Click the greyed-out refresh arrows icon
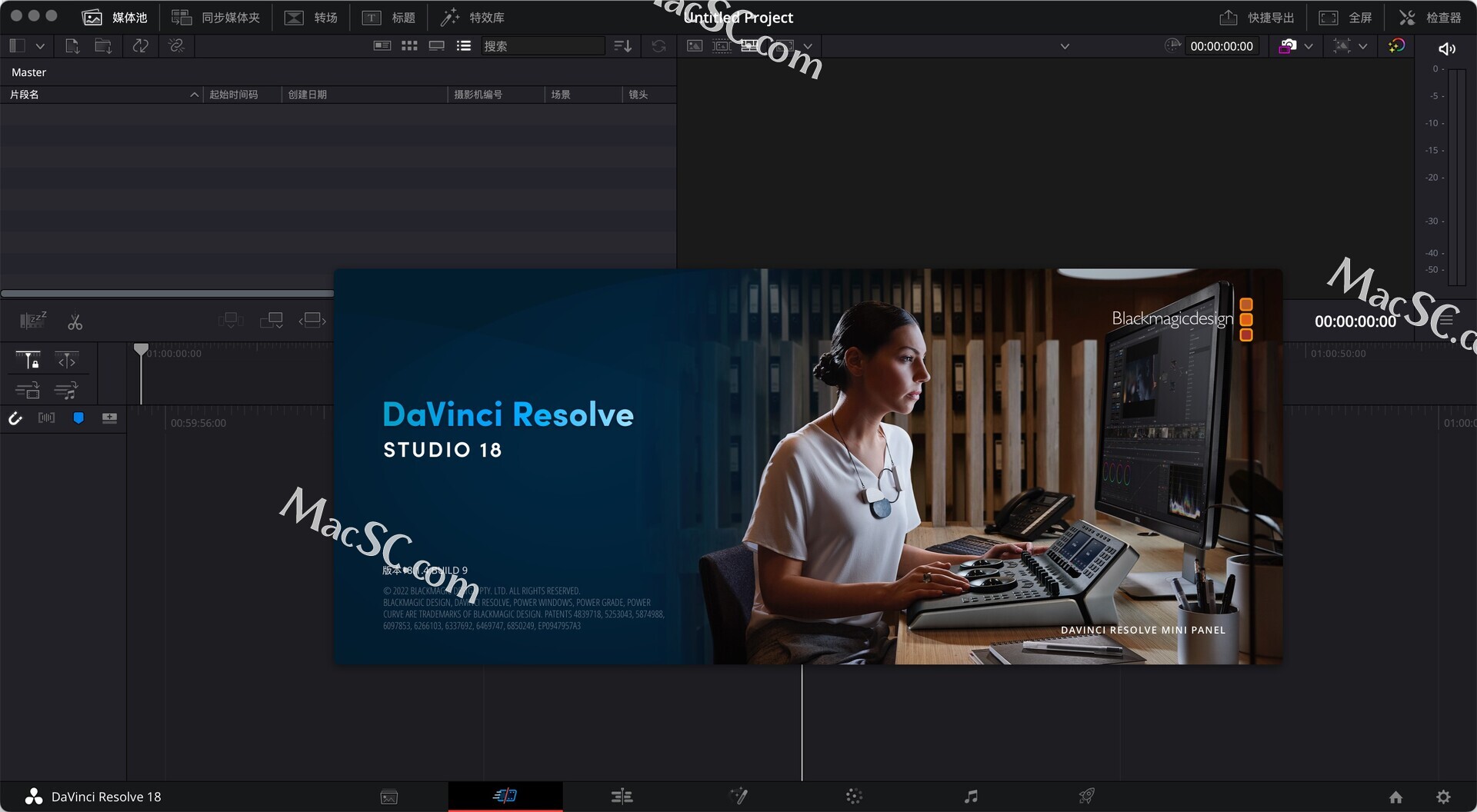Viewport: 1477px width, 812px height. click(658, 46)
